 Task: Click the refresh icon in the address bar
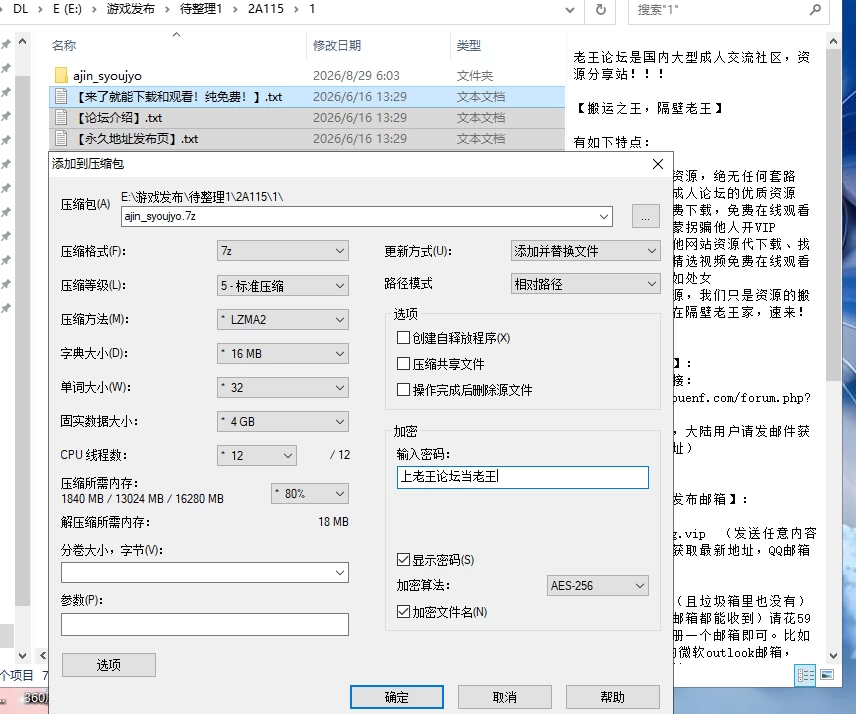click(x=601, y=10)
